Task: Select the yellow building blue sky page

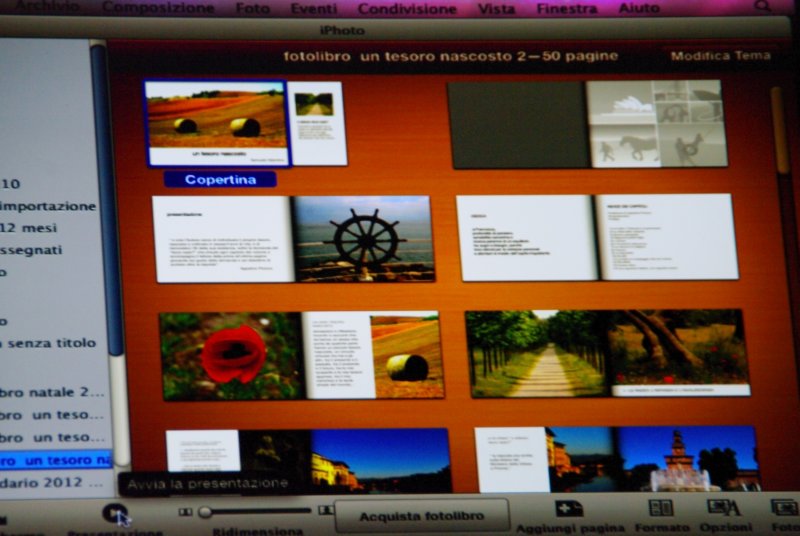Action: point(381,461)
